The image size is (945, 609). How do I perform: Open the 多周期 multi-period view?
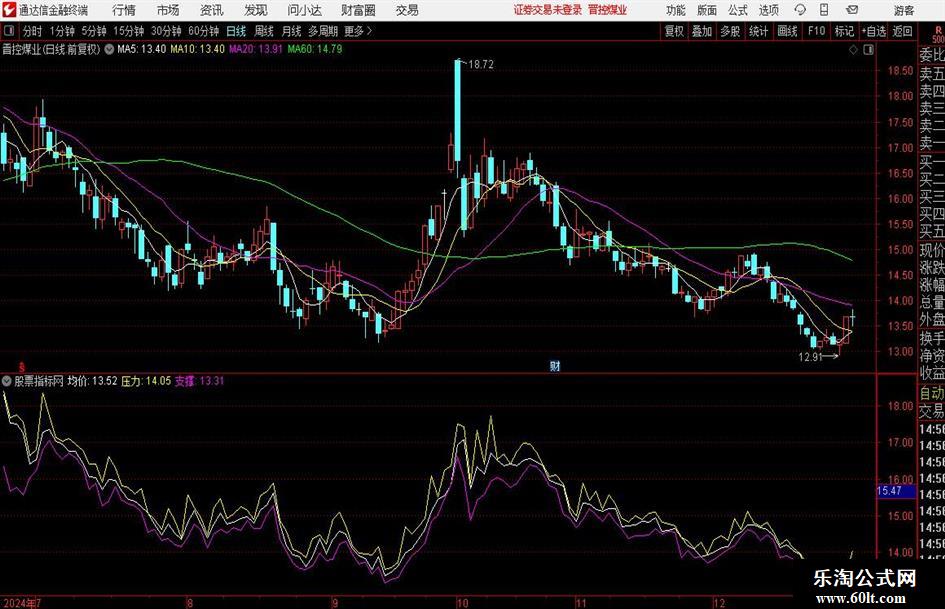click(x=323, y=31)
